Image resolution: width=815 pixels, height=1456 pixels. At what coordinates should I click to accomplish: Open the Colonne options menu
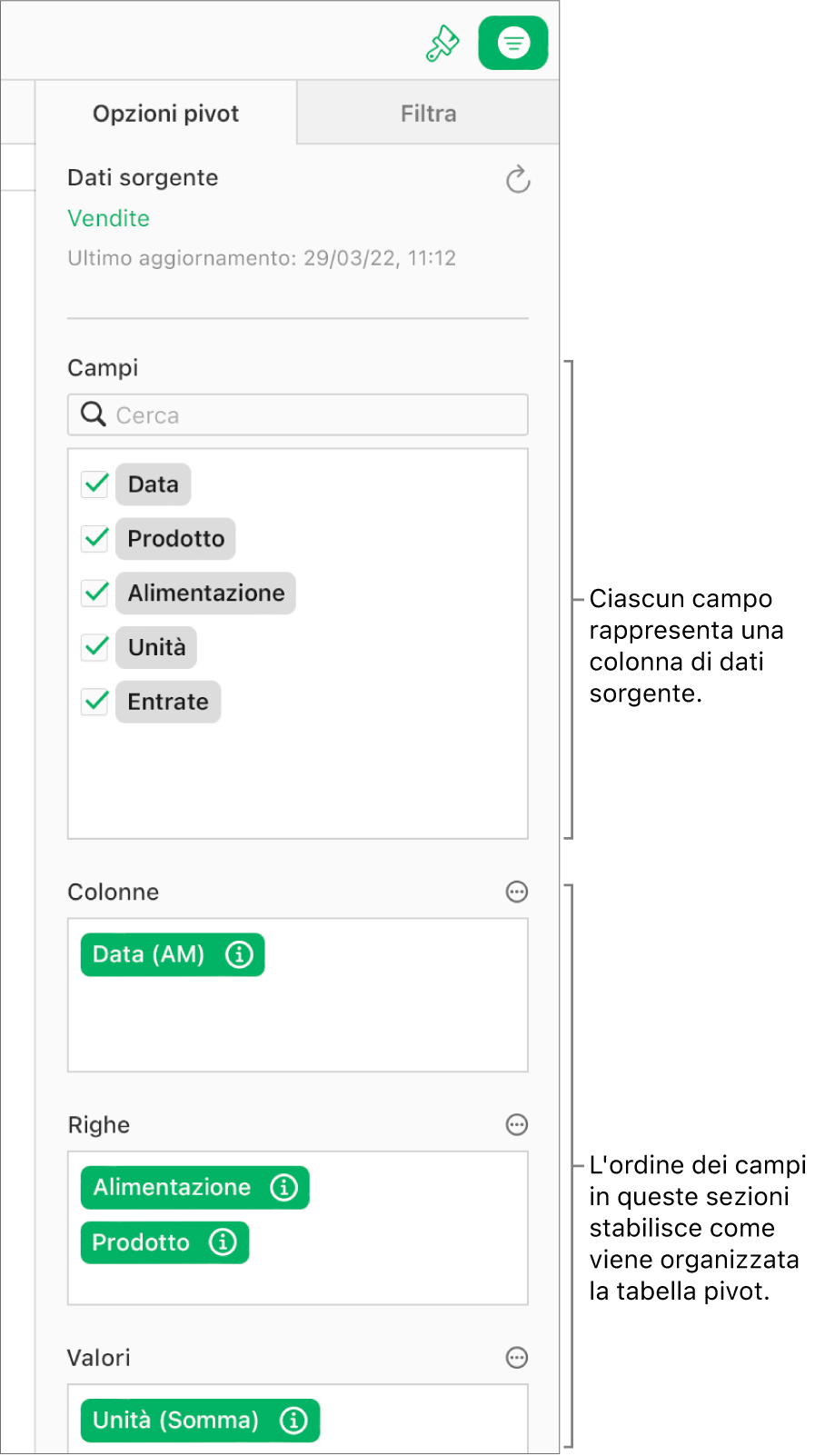pyautogui.click(x=516, y=892)
